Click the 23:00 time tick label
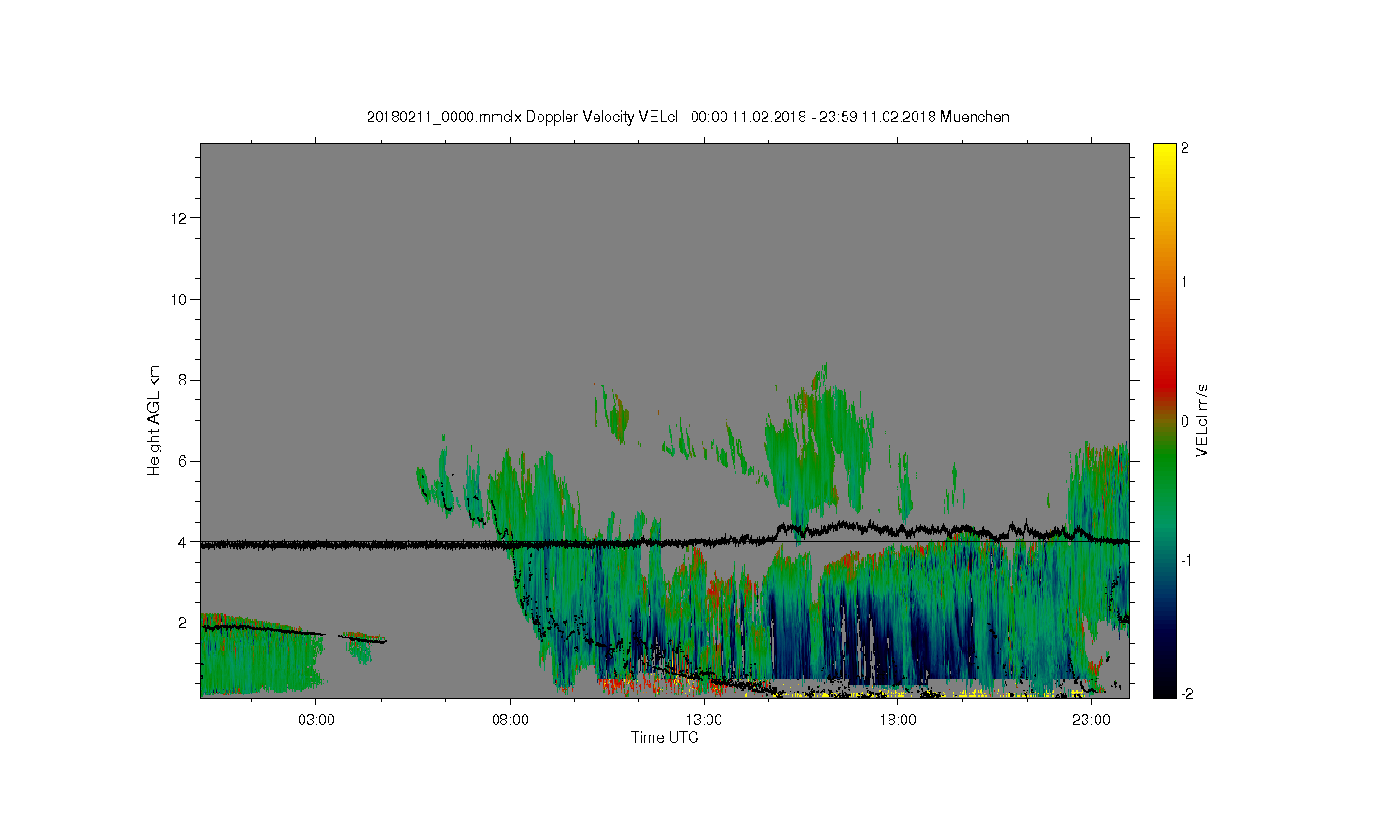Screen dimensions: 1400x840 [x=1091, y=721]
